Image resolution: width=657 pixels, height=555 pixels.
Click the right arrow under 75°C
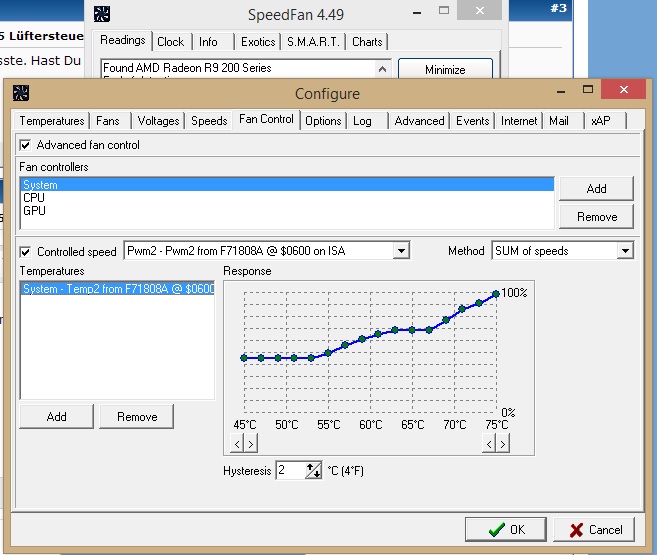tap(503, 444)
